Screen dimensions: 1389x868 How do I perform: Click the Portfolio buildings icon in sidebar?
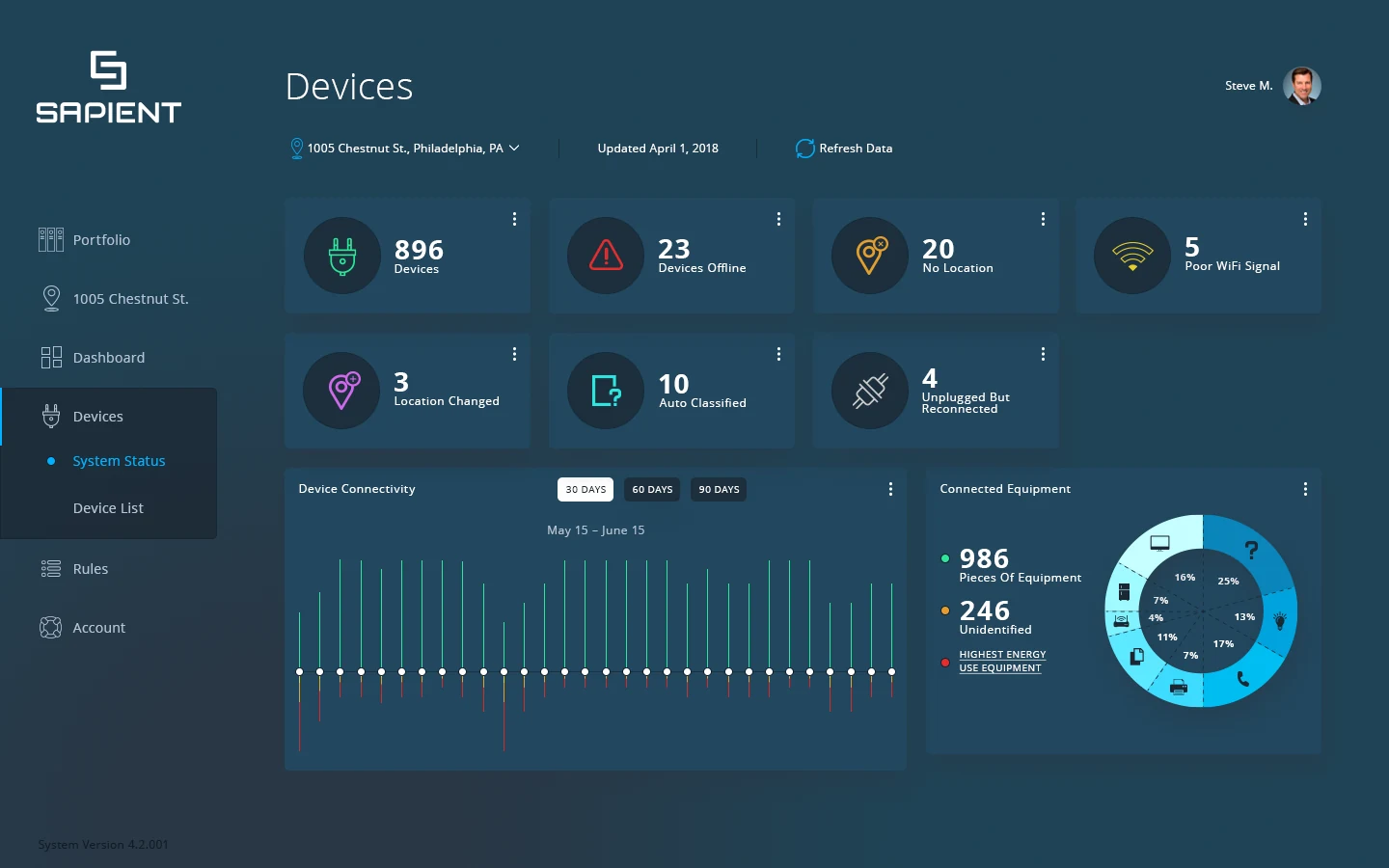coord(51,239)
